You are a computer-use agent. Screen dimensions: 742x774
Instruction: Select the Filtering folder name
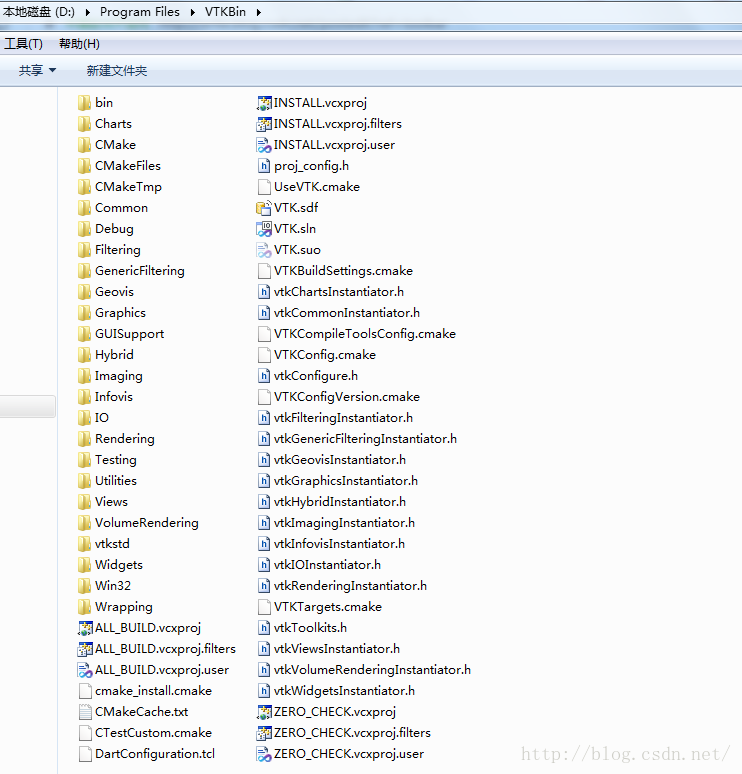[118, 250]
